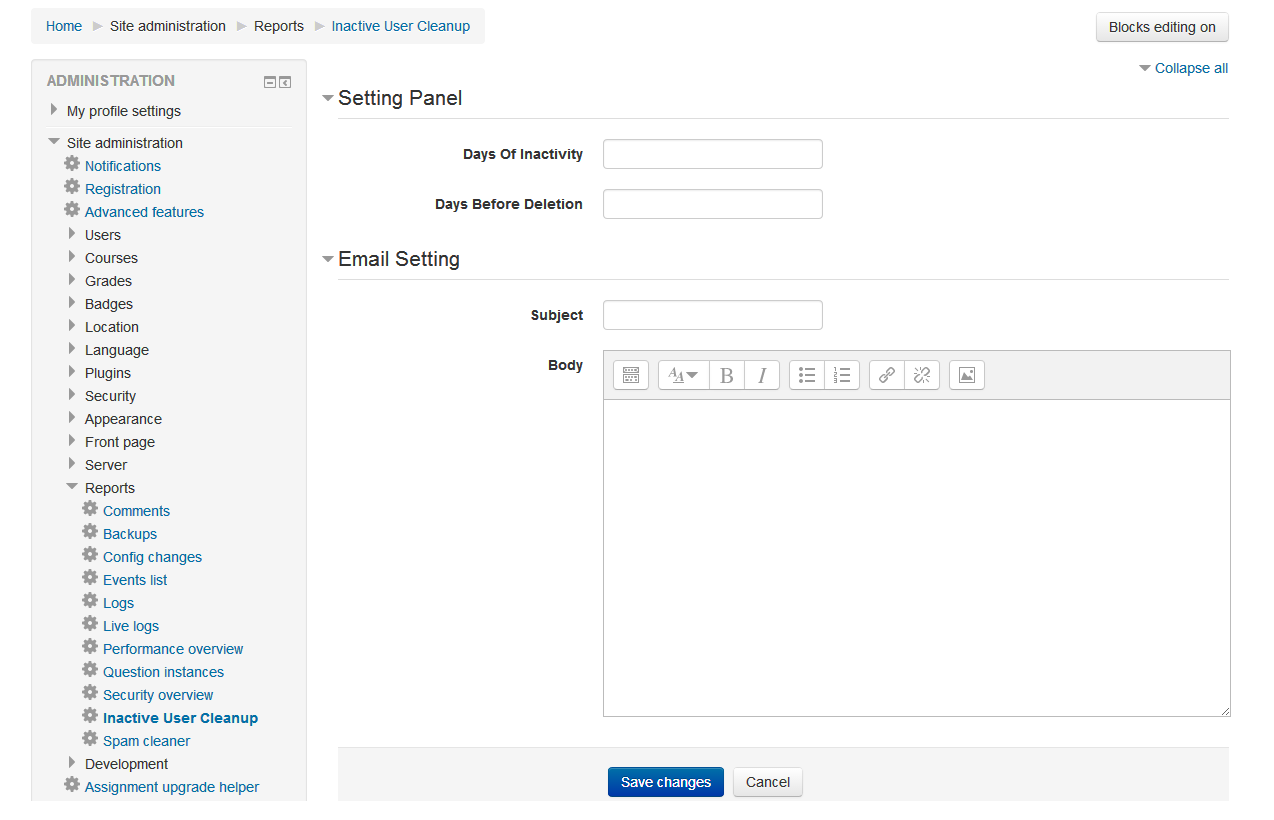Save changes to the form
1274x820 pixels.
(x=666, y=782)
